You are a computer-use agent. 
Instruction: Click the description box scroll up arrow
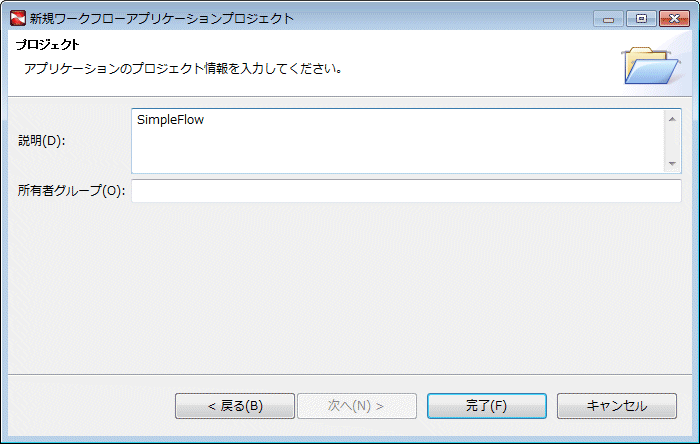(x=672, y=119)
